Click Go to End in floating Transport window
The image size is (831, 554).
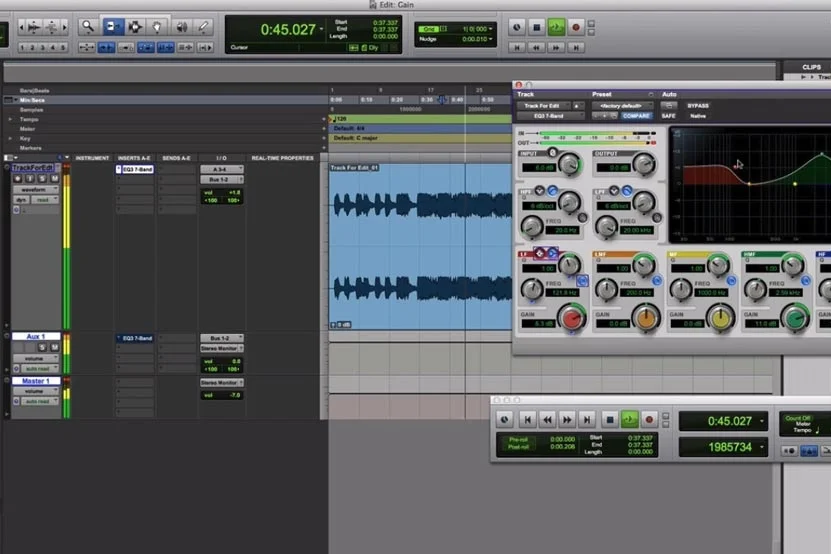pos(587,420)
